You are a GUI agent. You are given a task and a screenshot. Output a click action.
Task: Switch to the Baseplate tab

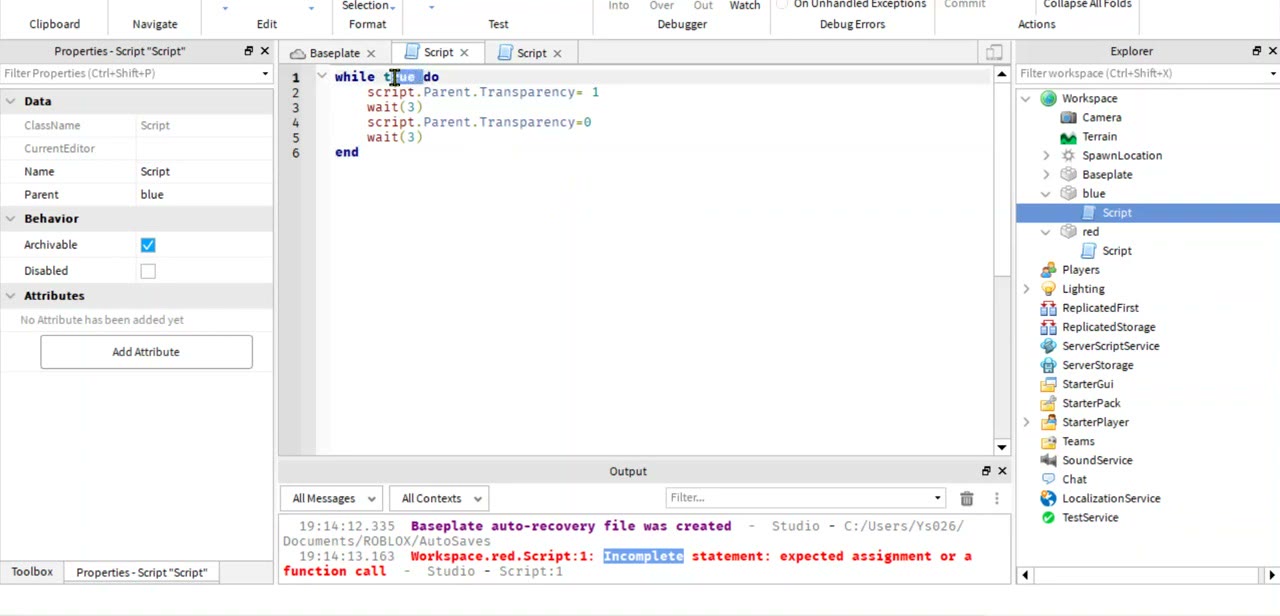point(334,53)
